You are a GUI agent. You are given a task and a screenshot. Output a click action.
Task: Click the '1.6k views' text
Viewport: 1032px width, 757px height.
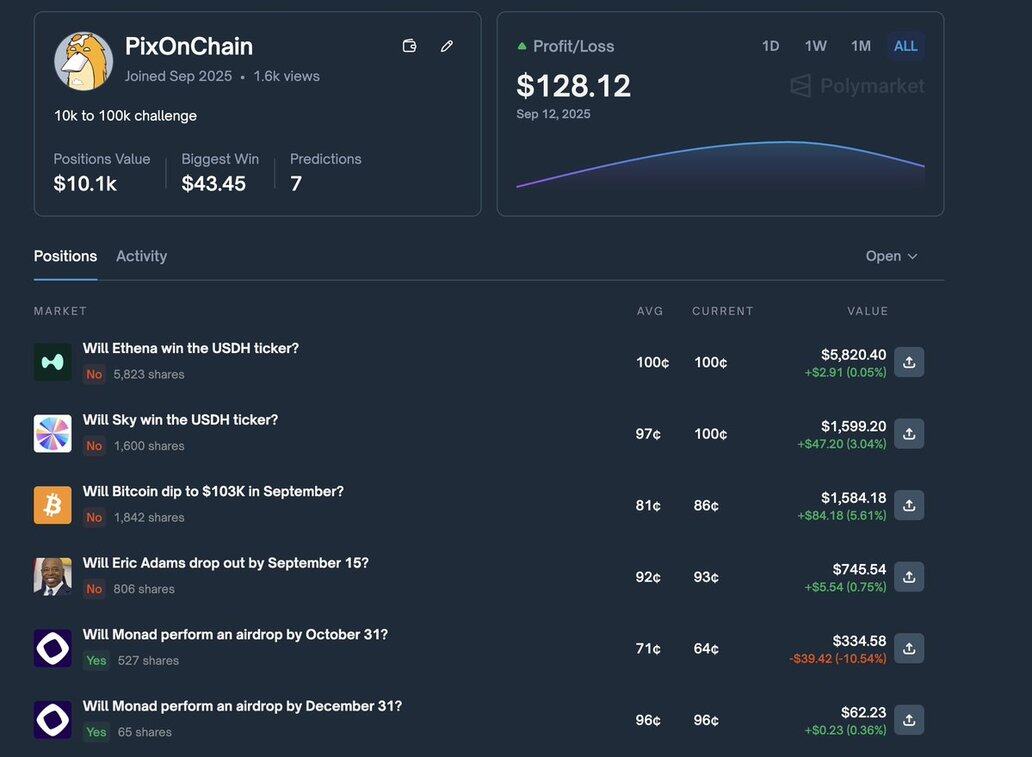pyautogui.click(x=286, y=76)
